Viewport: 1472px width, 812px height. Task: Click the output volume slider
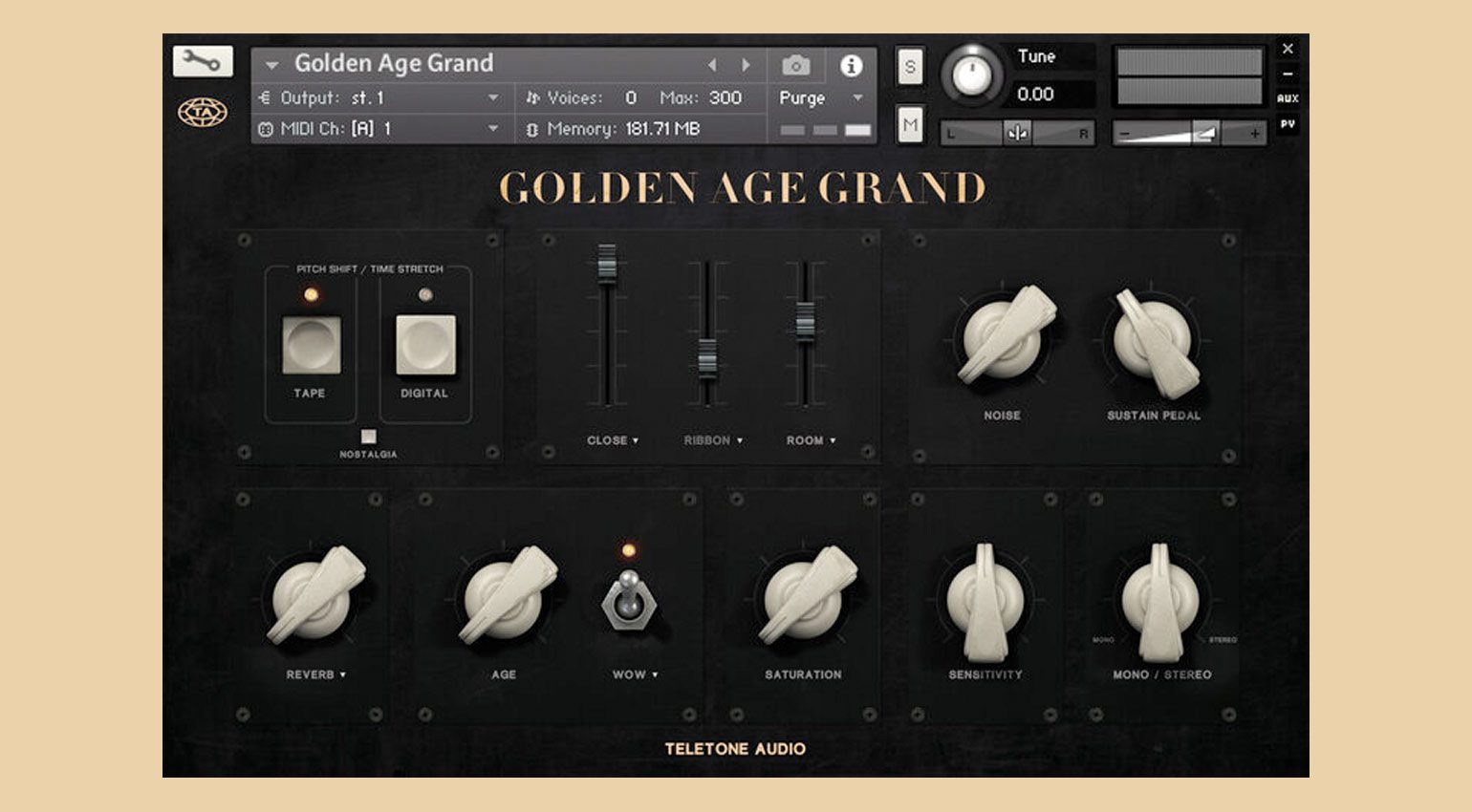pos(1190,134)
